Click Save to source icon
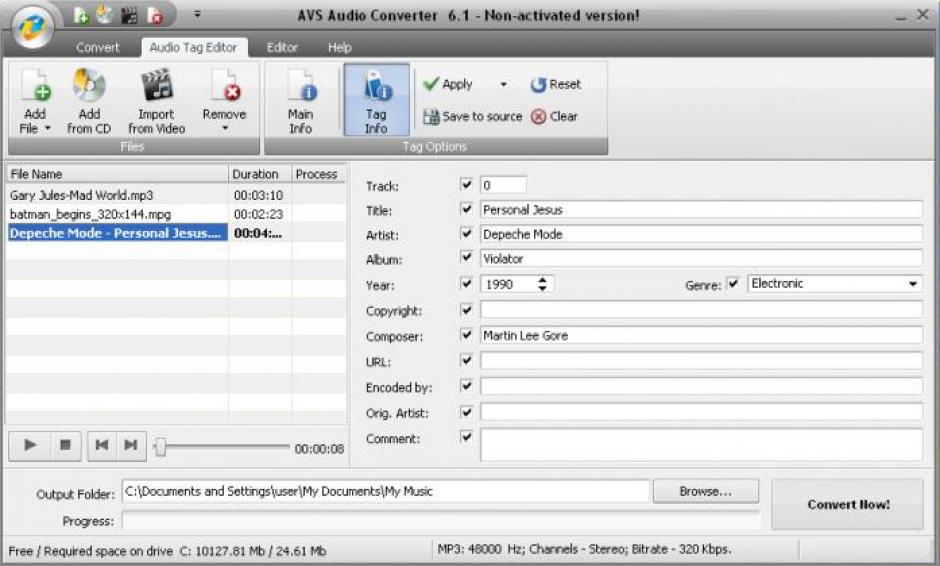The width and height of the screenshot is (940, 566). click(432, 117)
